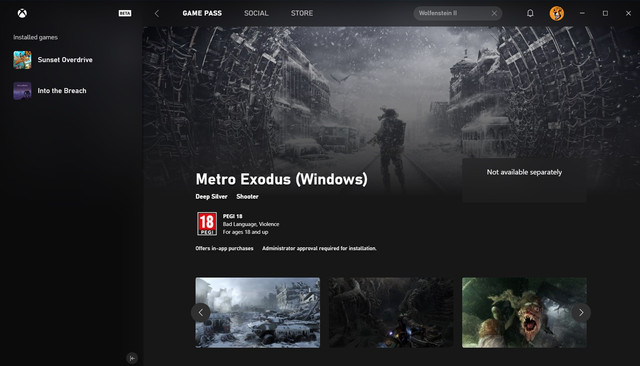Maximize the Xbox app window
640x366 pixels.
605,13
